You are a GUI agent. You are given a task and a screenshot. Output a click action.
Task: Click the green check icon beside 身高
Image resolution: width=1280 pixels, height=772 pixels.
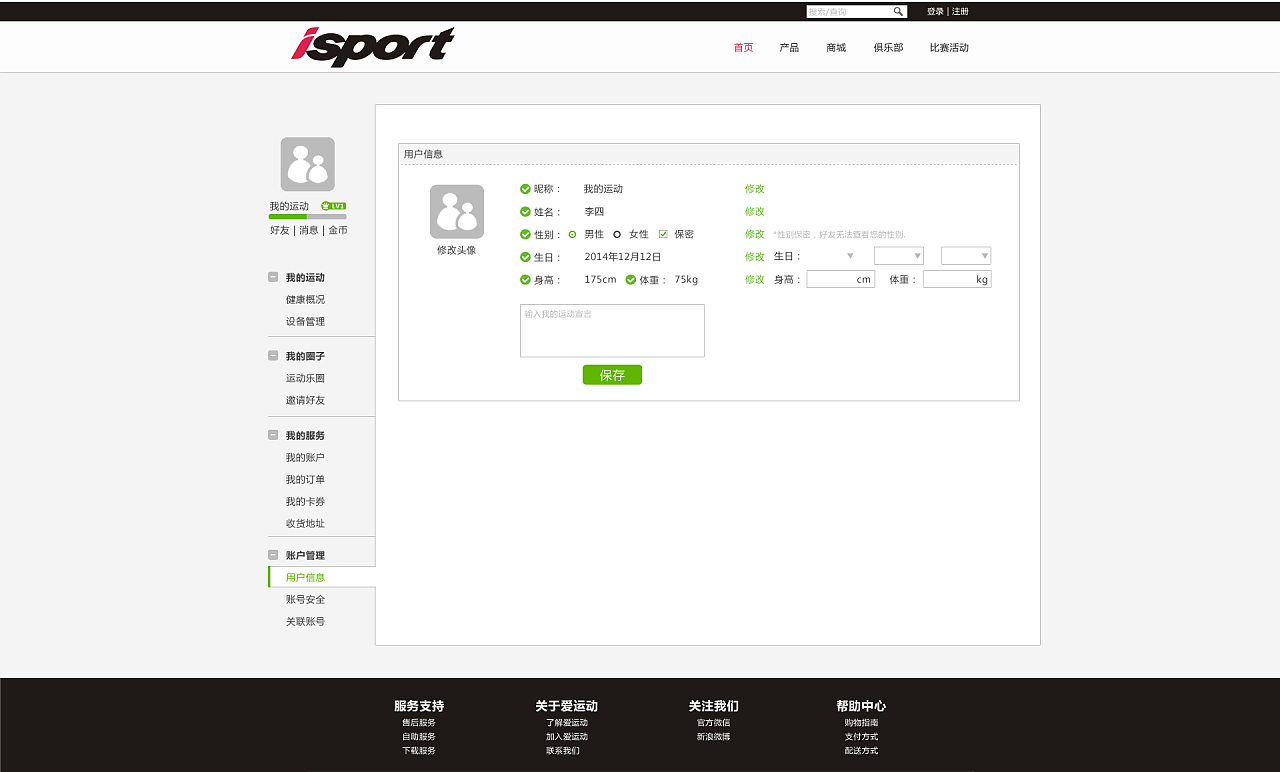coord(525,280)
